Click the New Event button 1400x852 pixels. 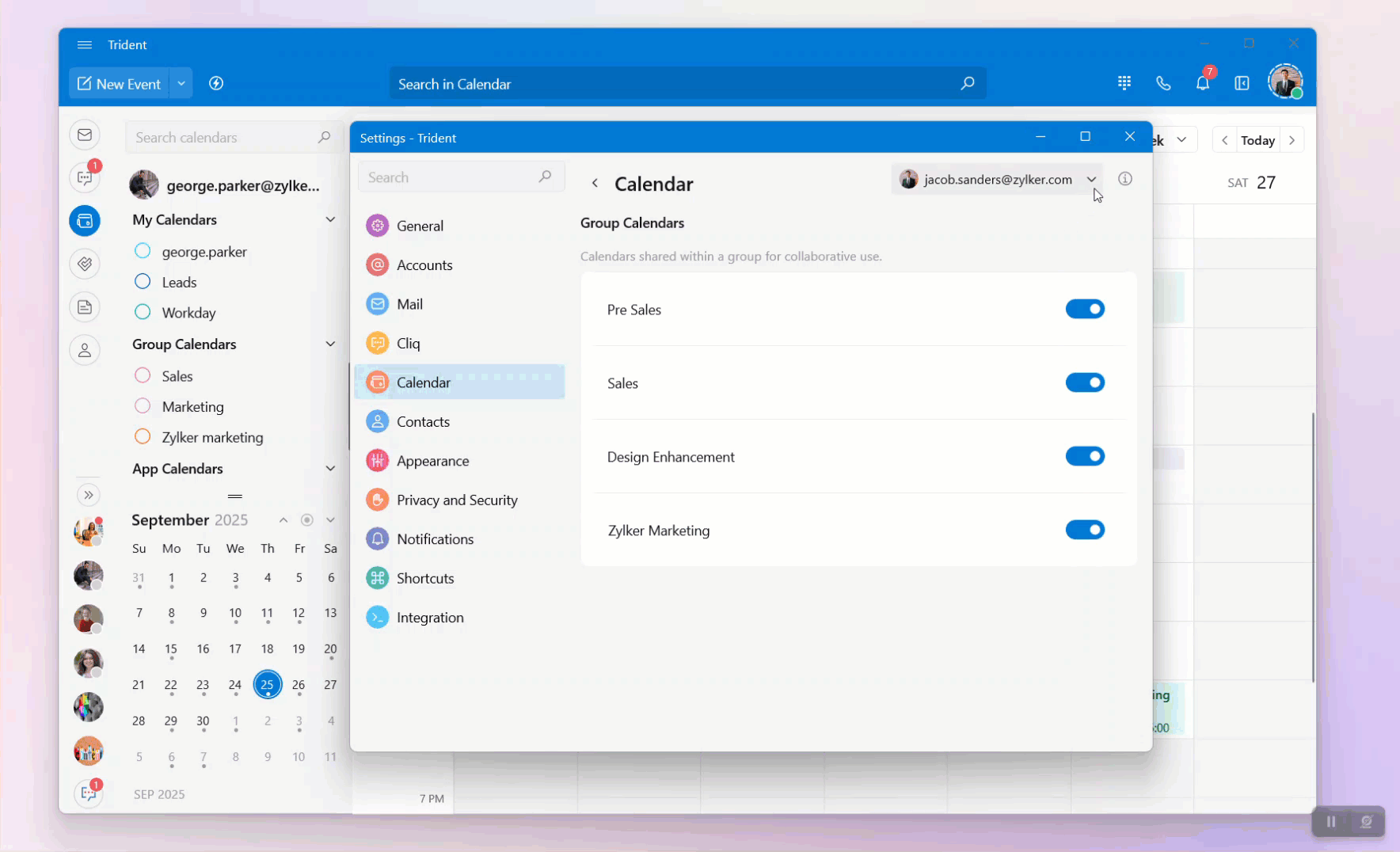(x=119, y=83)
